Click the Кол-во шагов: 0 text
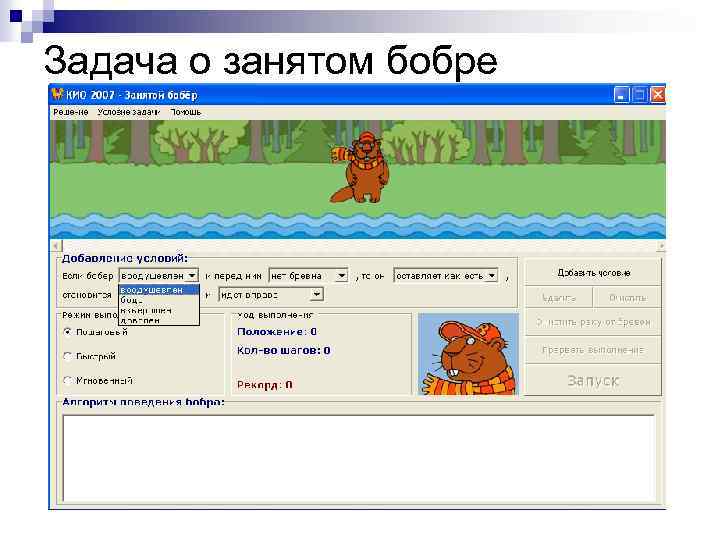 pos(283,350)
